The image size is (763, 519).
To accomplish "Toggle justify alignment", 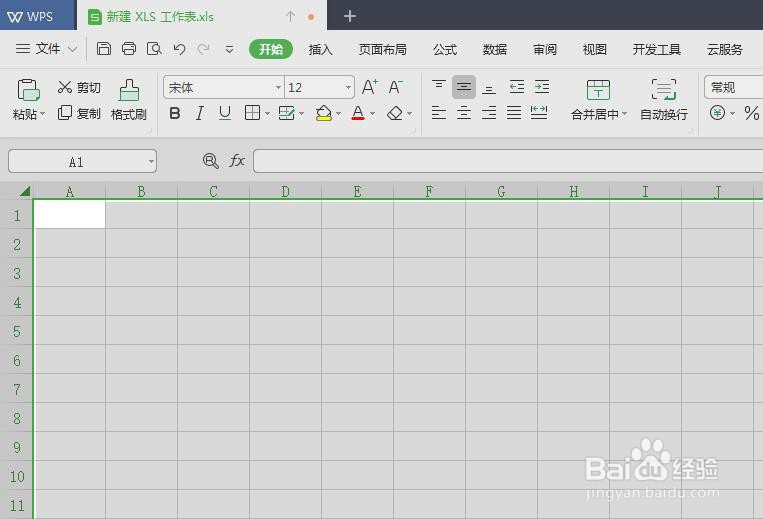I will pos(514,113).
